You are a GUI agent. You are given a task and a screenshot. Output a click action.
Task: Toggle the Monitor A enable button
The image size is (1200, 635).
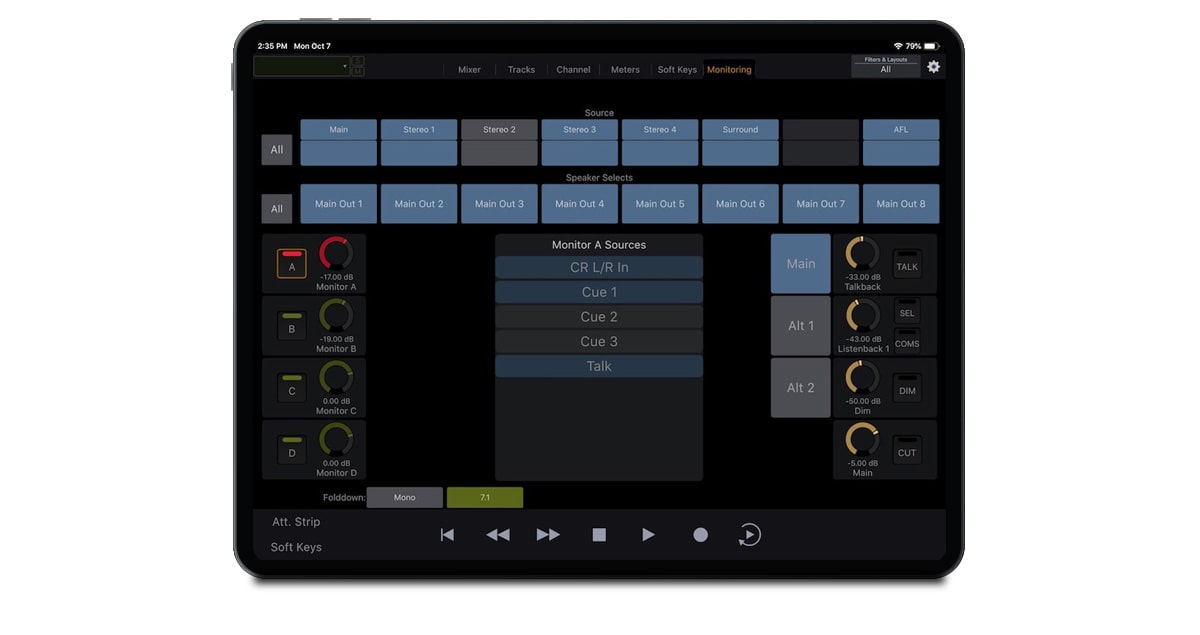click(292, 263)
